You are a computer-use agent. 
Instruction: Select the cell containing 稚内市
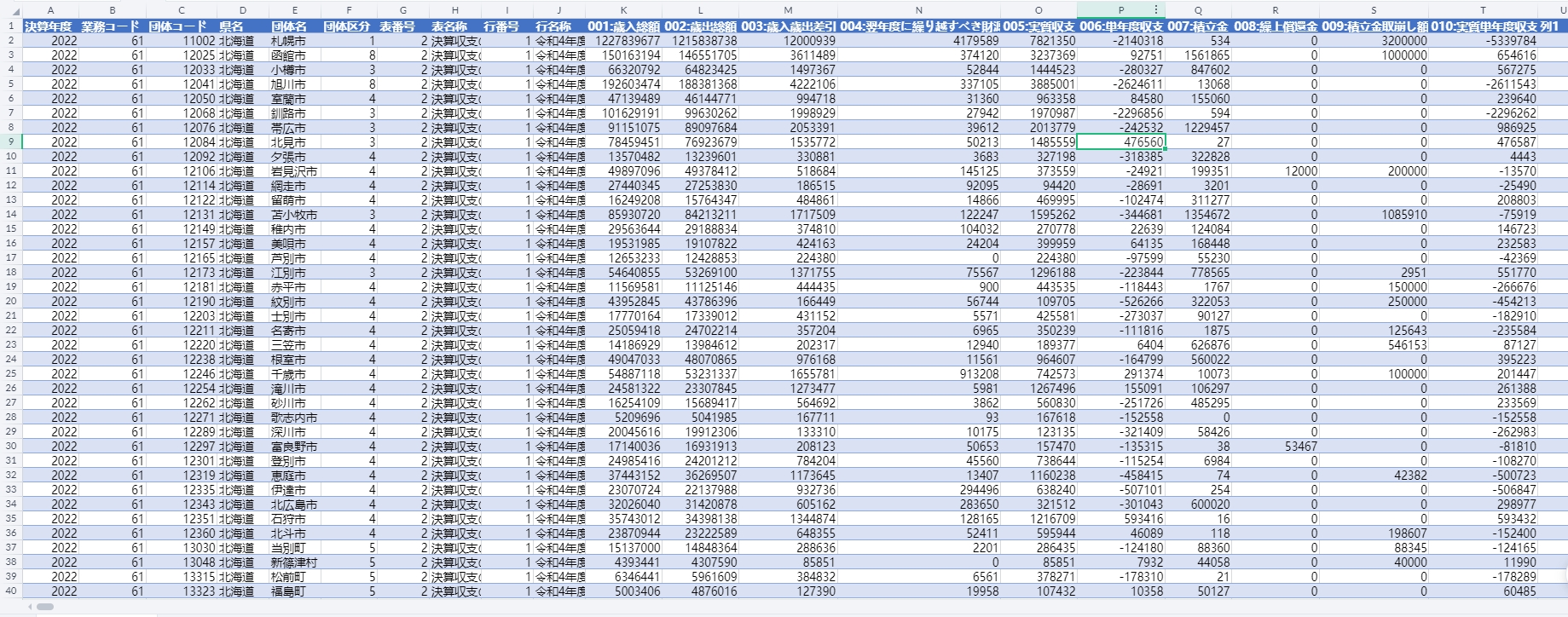click(x=294, y=229)
